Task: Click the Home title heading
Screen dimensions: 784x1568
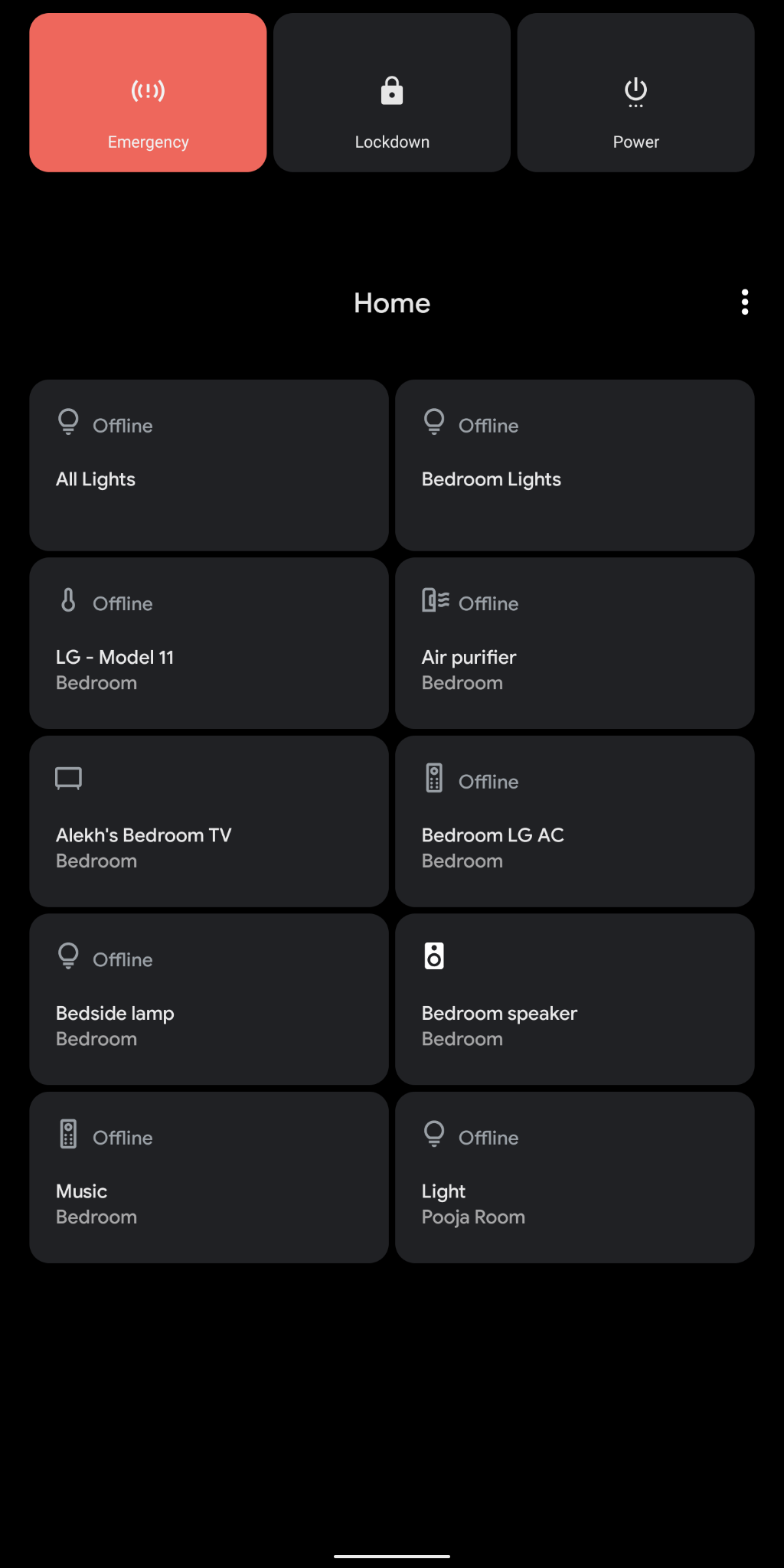Action: (x=392, y=303)
